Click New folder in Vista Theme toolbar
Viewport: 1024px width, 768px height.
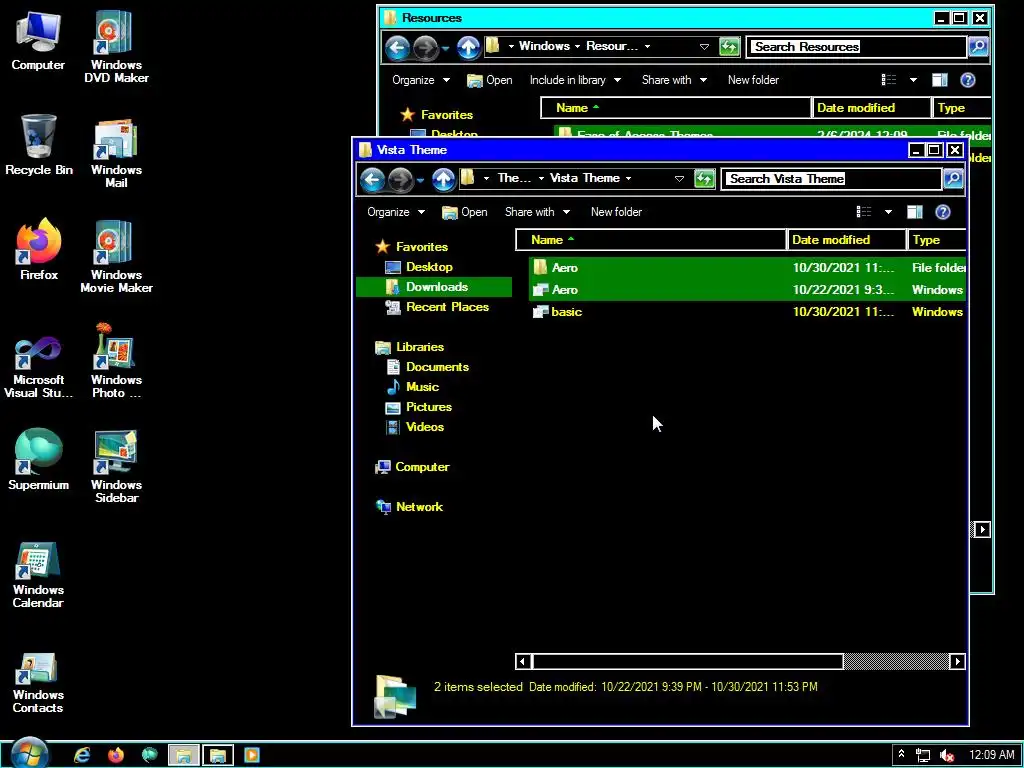coord(616,212)
